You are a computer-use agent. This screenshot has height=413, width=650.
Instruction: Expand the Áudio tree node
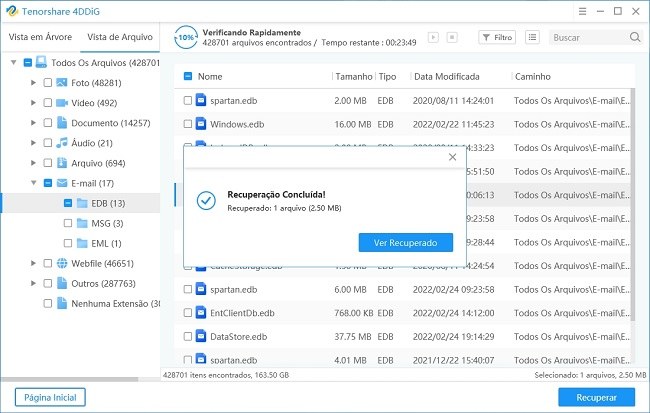click(34, 143)
